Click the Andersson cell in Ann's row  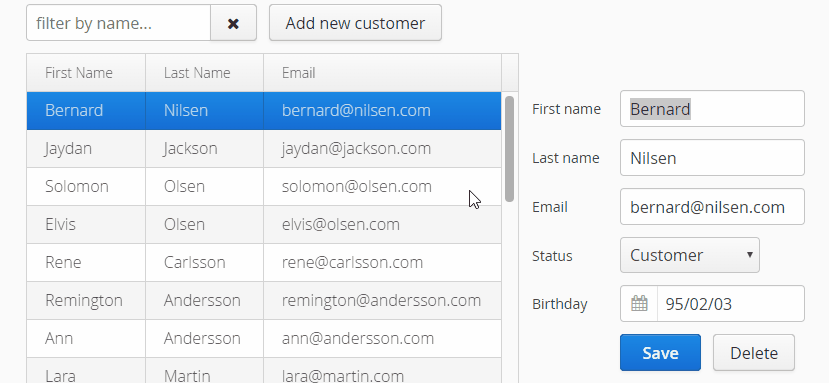click(205, 339)
